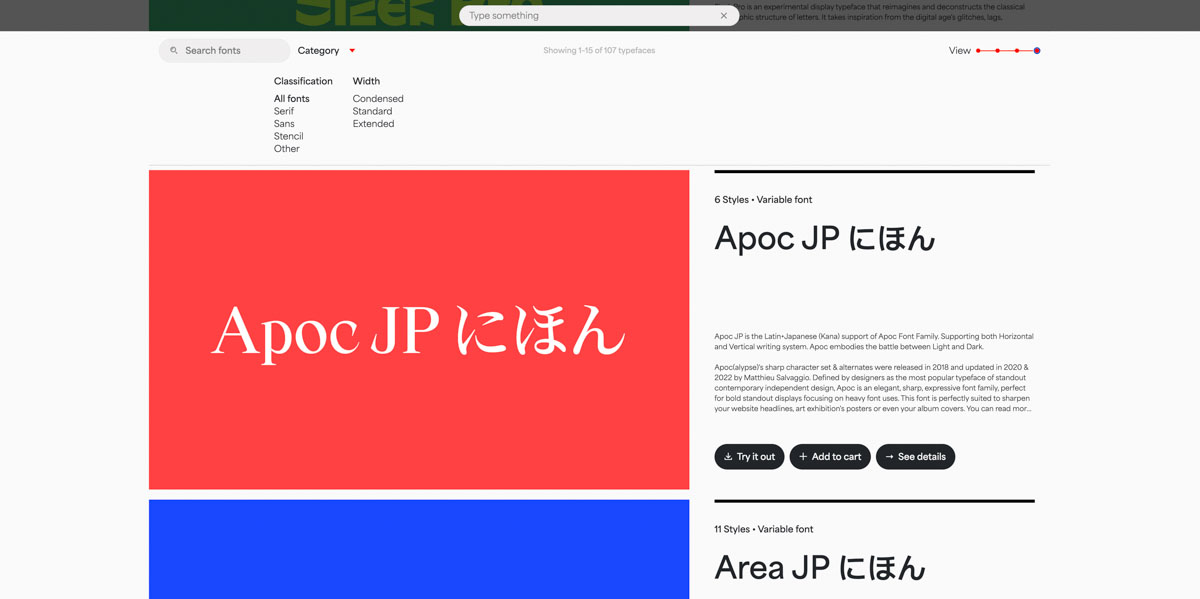The height and width of the screenshot is (599, 1200).
Task: Select the Stencil classification filter
Action: tap(288, 136)
